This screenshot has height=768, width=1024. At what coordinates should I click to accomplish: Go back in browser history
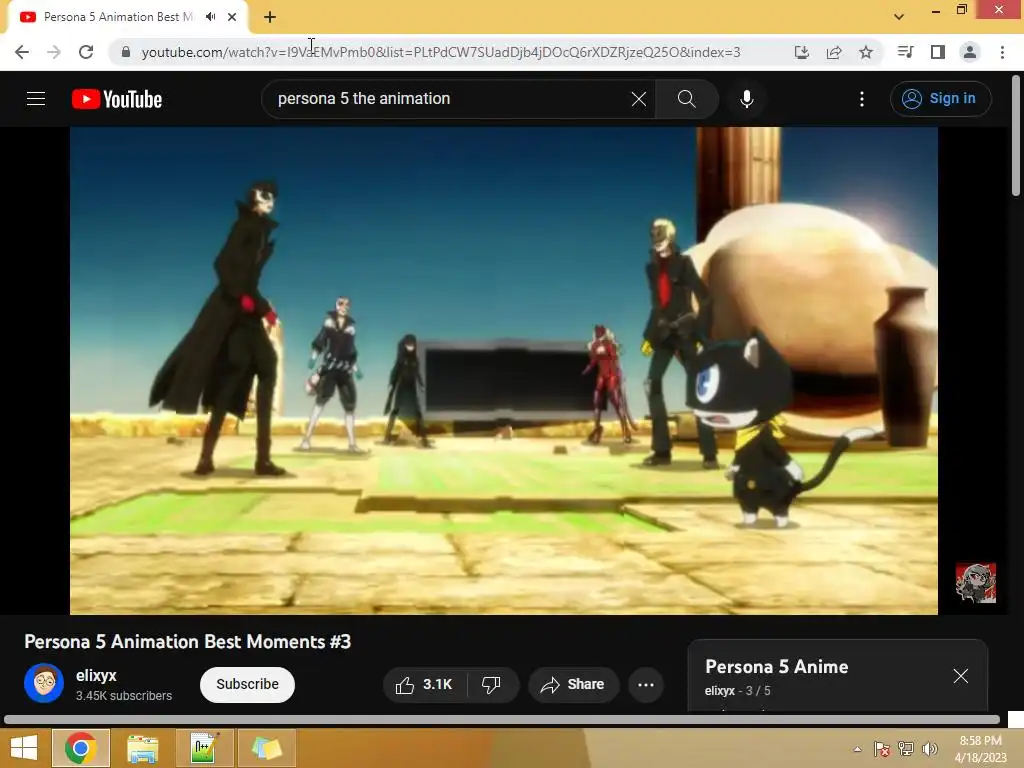(22, 52)
